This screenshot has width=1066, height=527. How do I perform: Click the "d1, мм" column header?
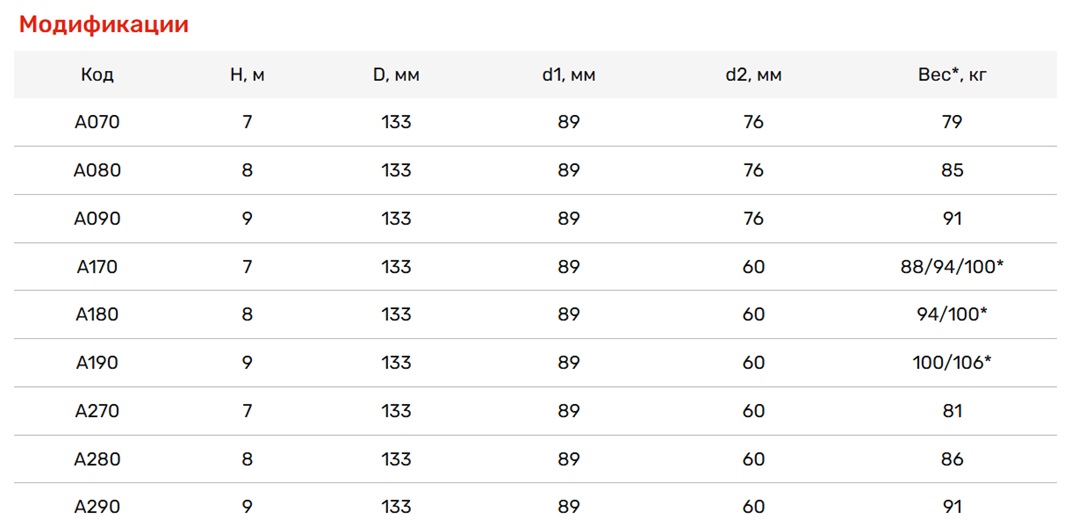(568, 75)
